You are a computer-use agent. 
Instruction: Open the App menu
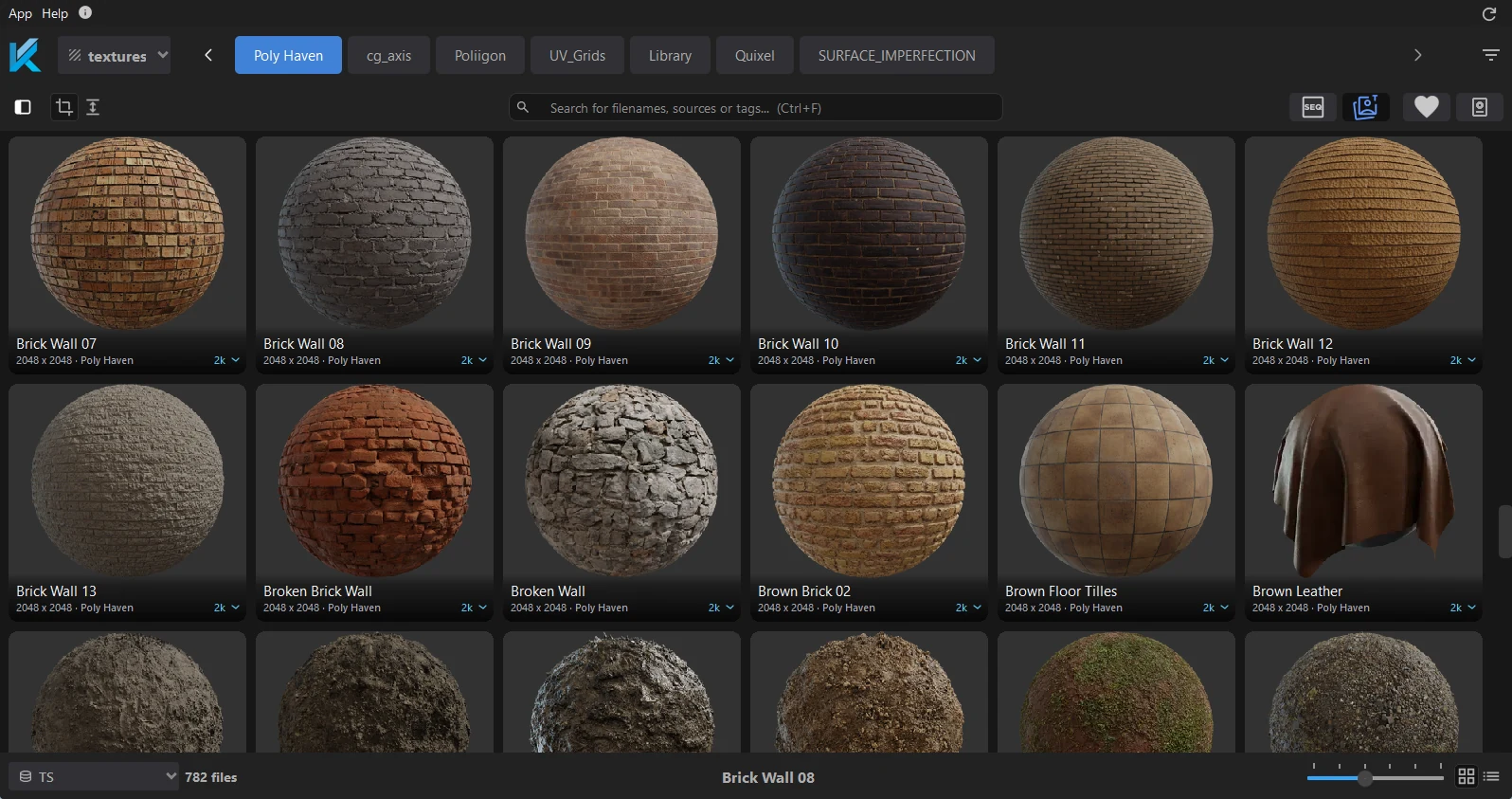click(20, 13)
